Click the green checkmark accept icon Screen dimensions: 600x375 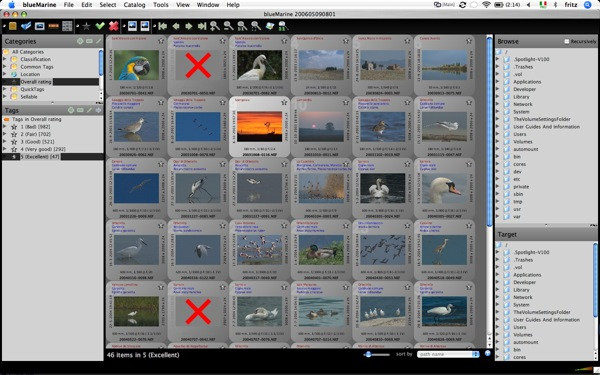(x=100, y=26)
